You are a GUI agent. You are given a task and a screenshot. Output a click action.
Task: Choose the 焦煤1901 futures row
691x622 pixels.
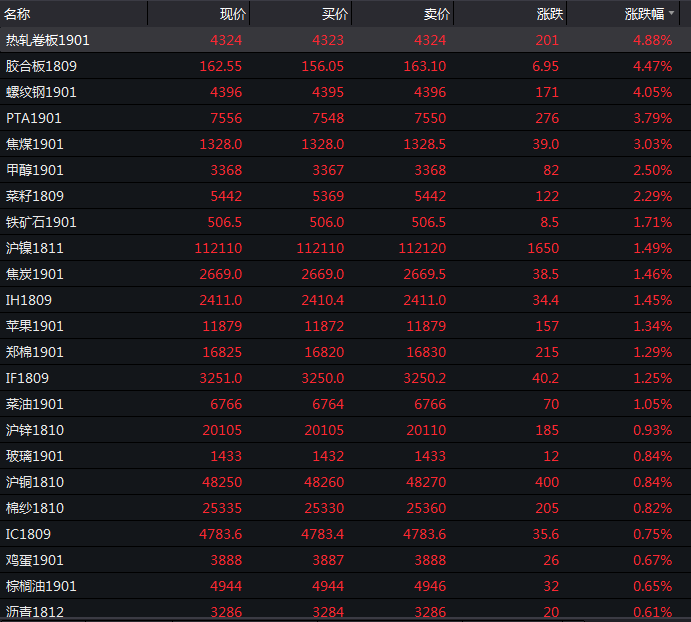point(35,144)
